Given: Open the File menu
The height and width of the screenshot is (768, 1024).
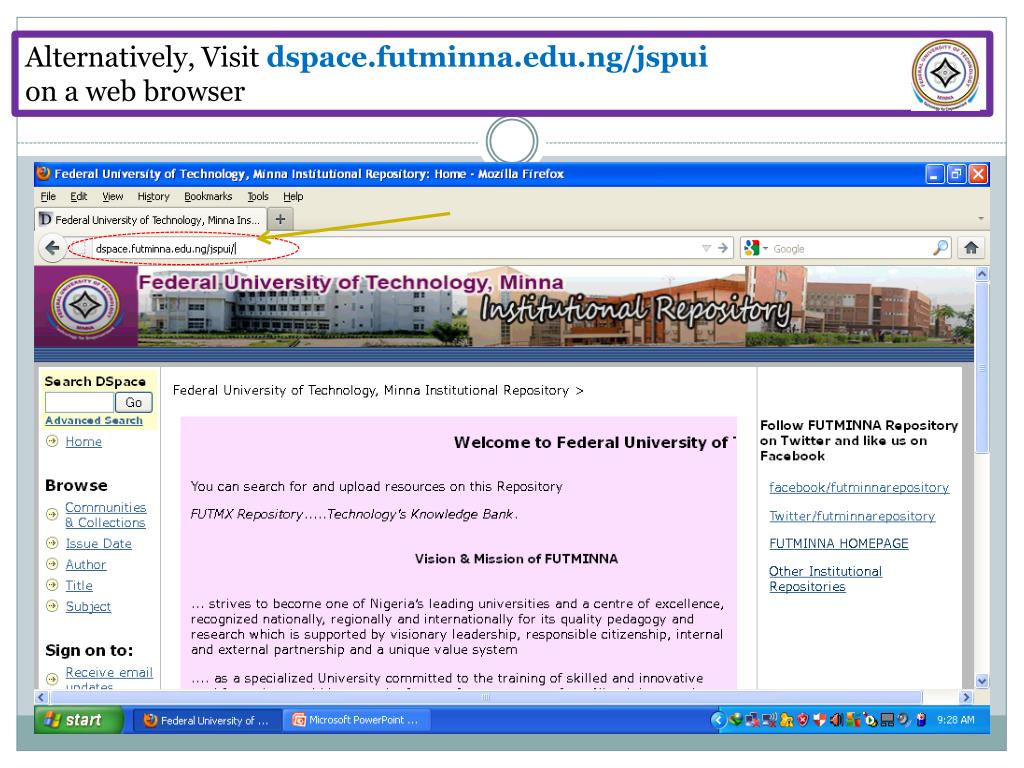Looking at the screenshot, I should click(48, 197).
